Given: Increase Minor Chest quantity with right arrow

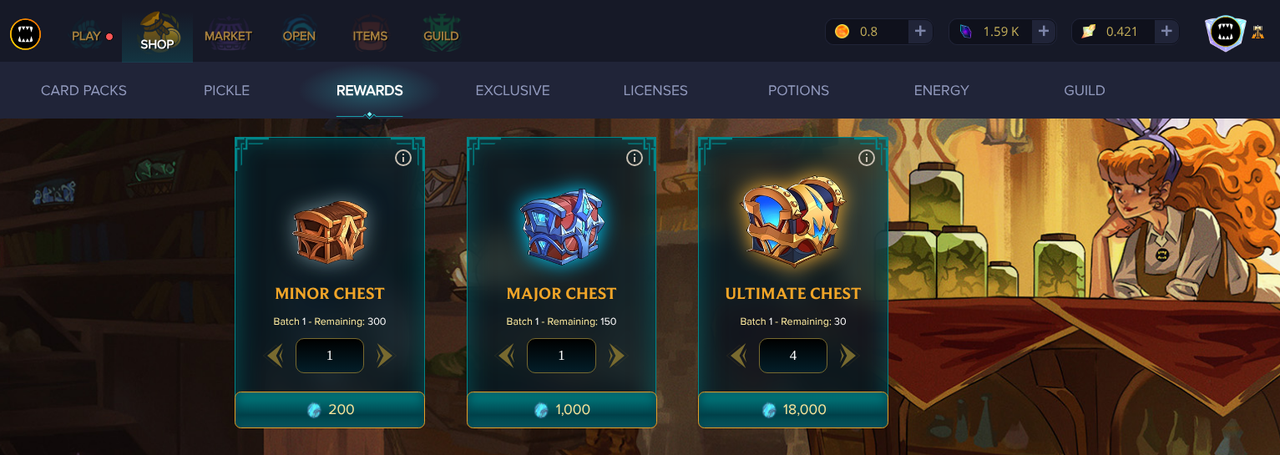Looking at the screenshot, I should [384, 356].
